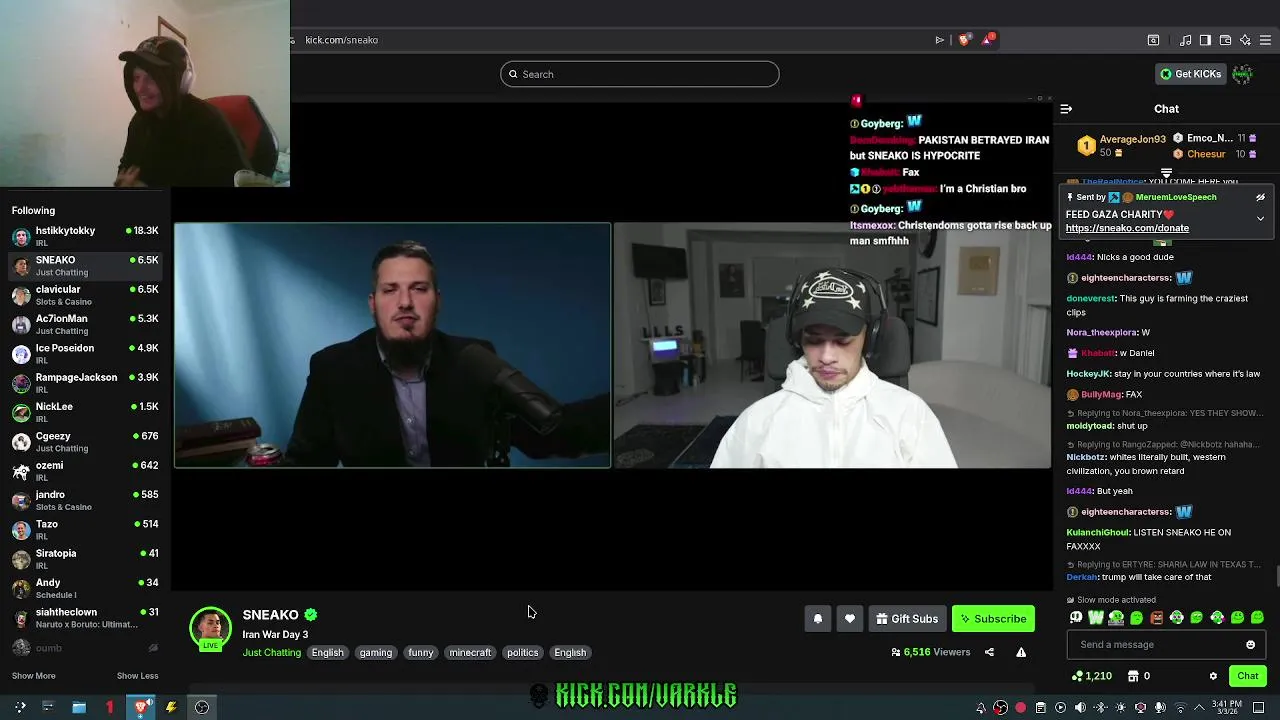Screen dimensions: 1280x720
Task: Open the emoji picker in message box
Action: pyautogui.click(x=1250, y=645)
